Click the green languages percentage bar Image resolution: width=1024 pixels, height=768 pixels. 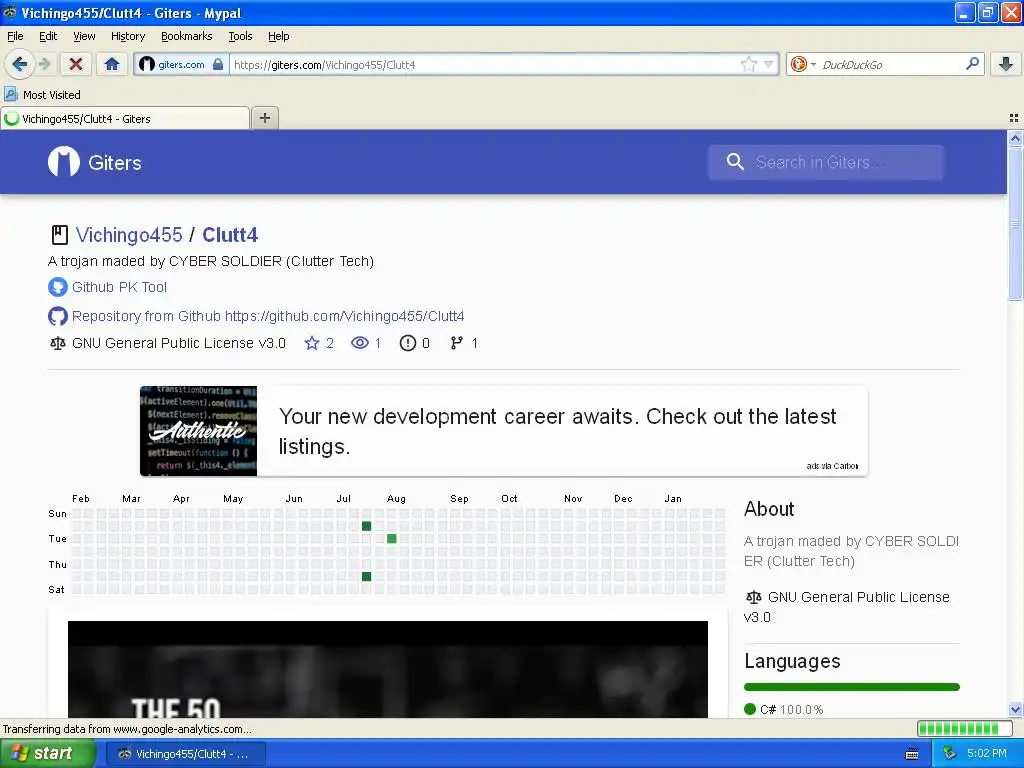coord(852,687)
